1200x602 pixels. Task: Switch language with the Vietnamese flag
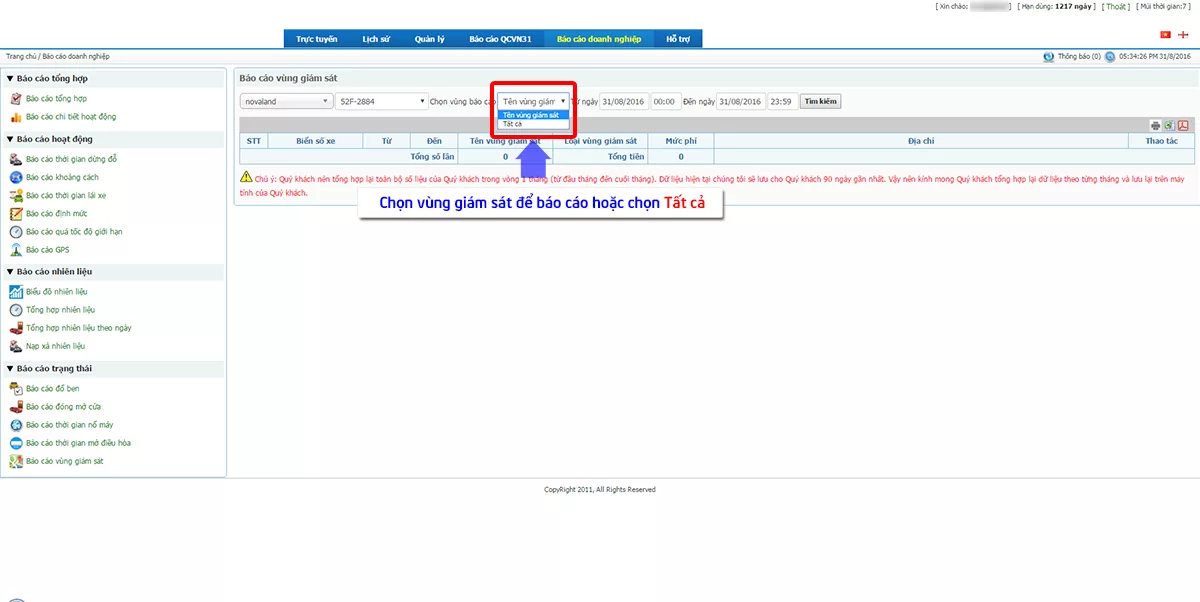(1165, 34)
